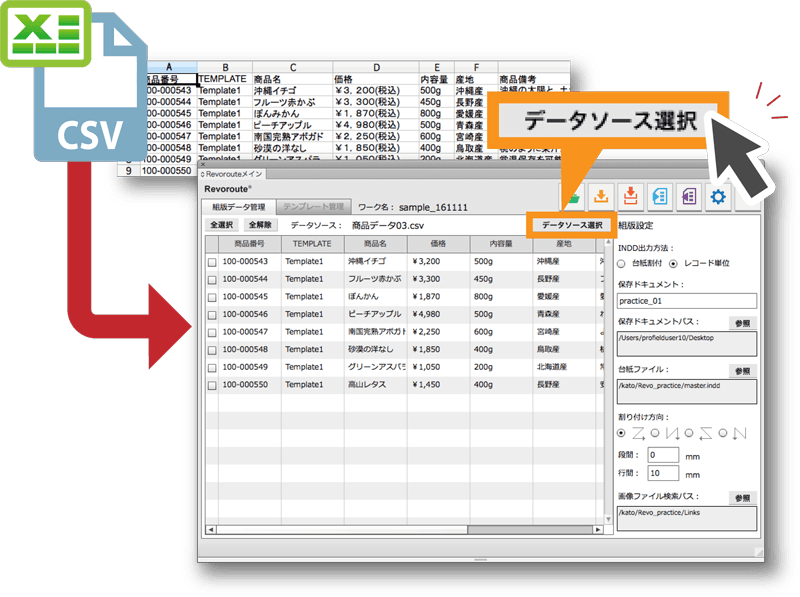Viewport: 800px width, 597px height.
Task: Click column D header in the spreadsheet
Action: click(376, 67)
